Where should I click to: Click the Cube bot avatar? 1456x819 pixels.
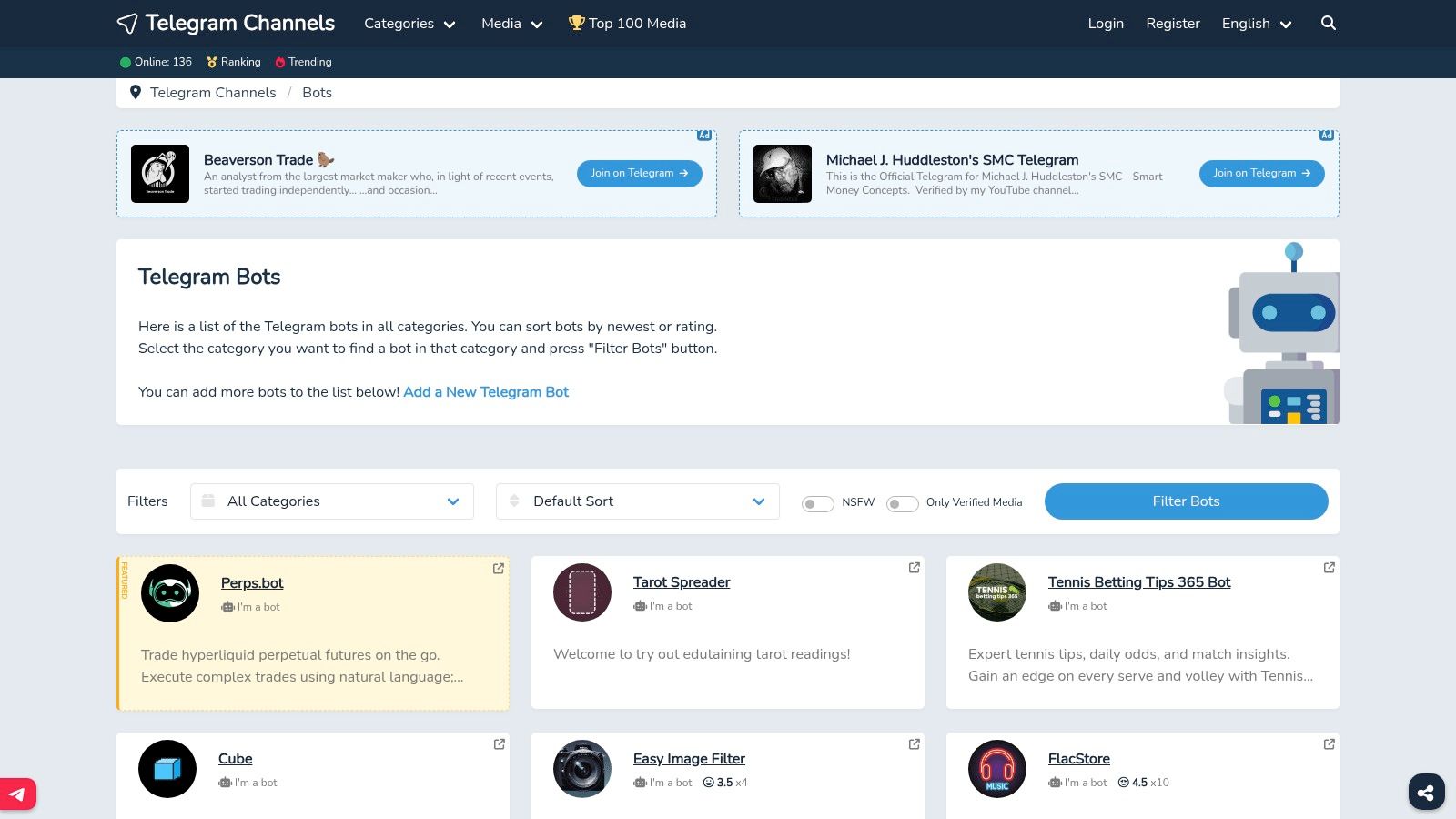[x=167, y=769]
